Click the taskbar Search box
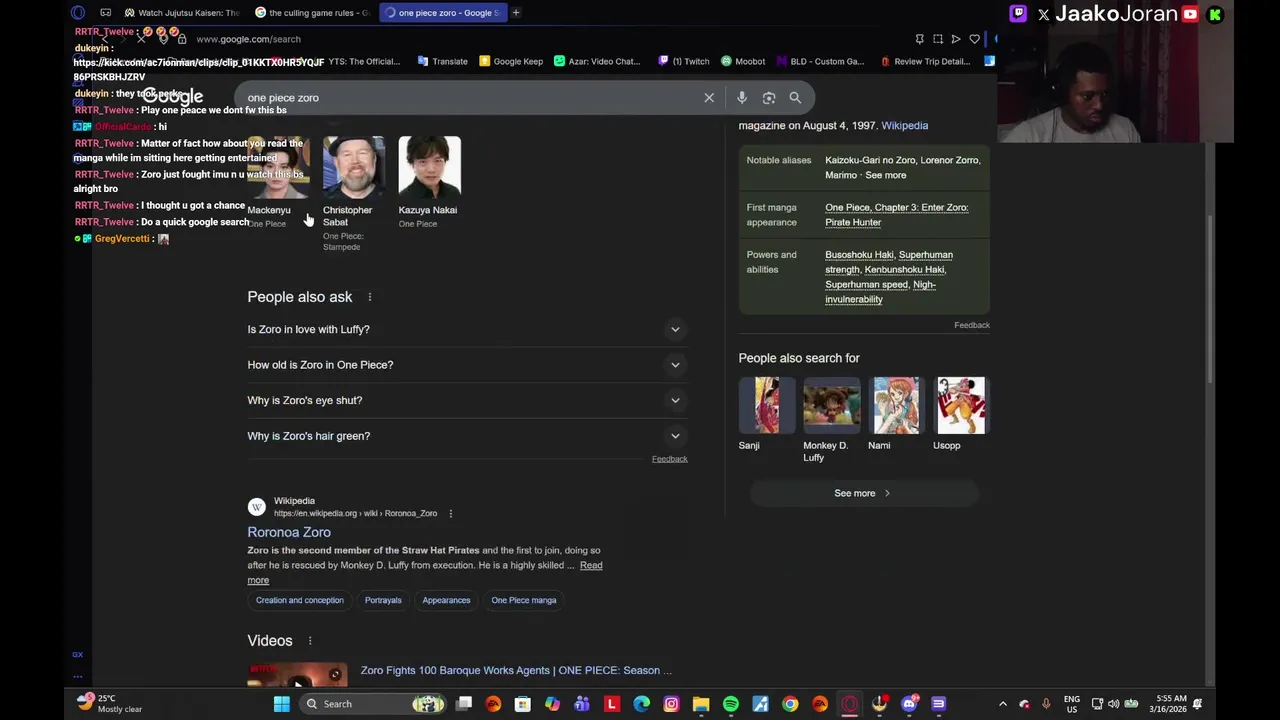The image size is (1280, 720). (372, 704)
